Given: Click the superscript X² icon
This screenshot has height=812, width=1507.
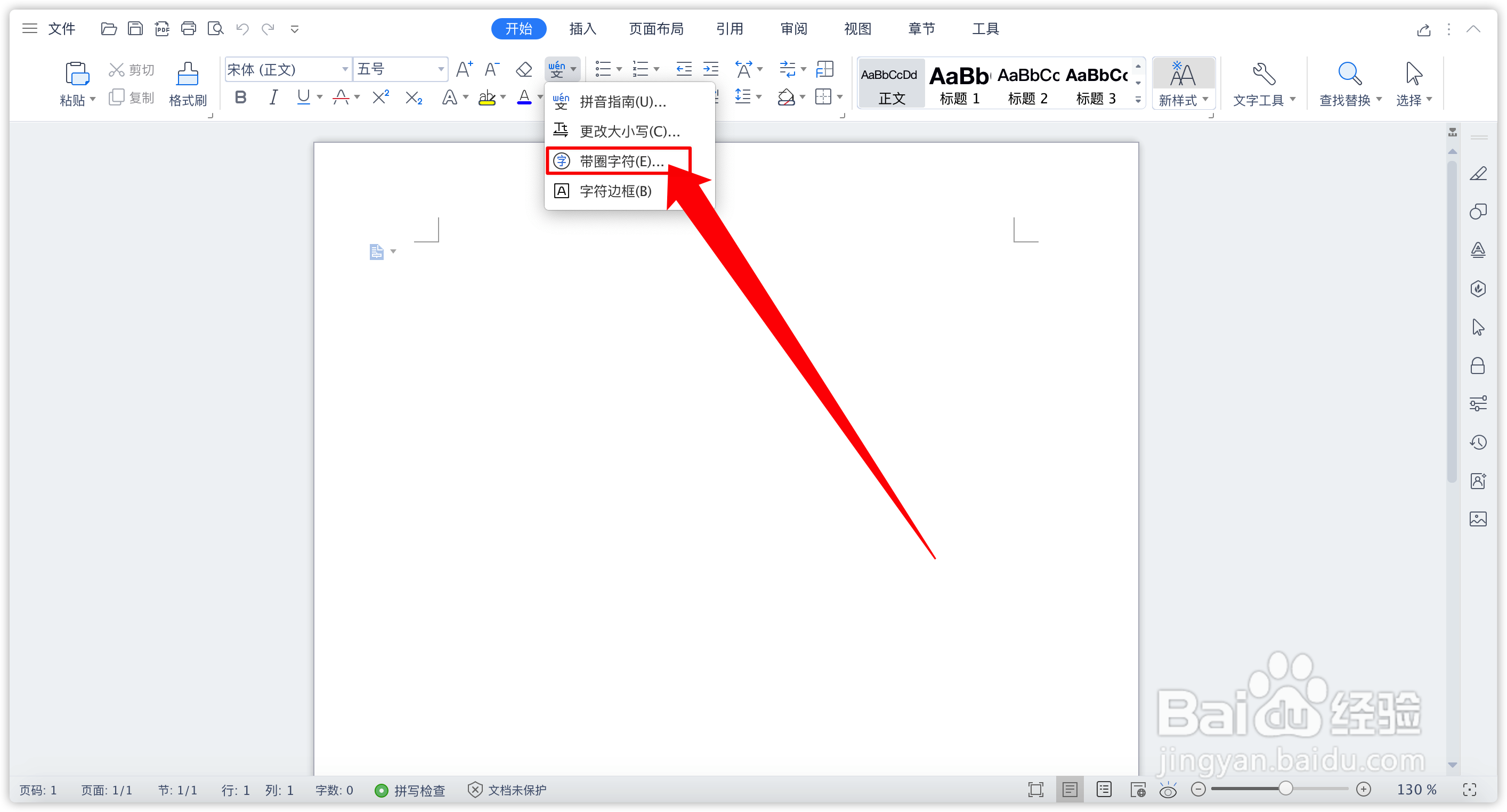Looking at the screenshot, I should [381, 98].
